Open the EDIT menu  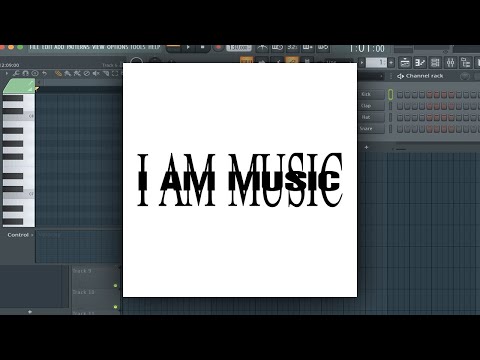(46, 47)
